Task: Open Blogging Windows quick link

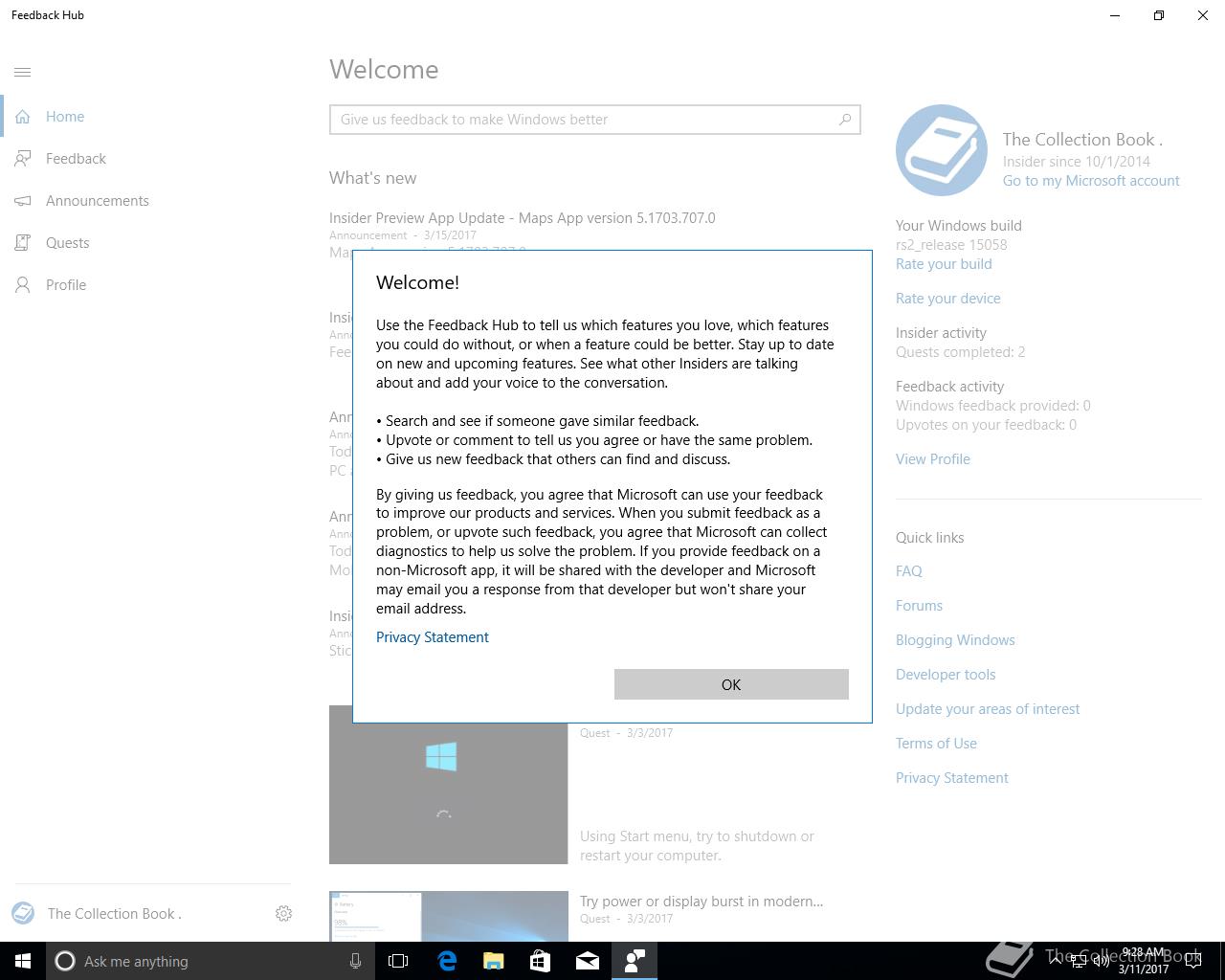Action: point(955,640)
